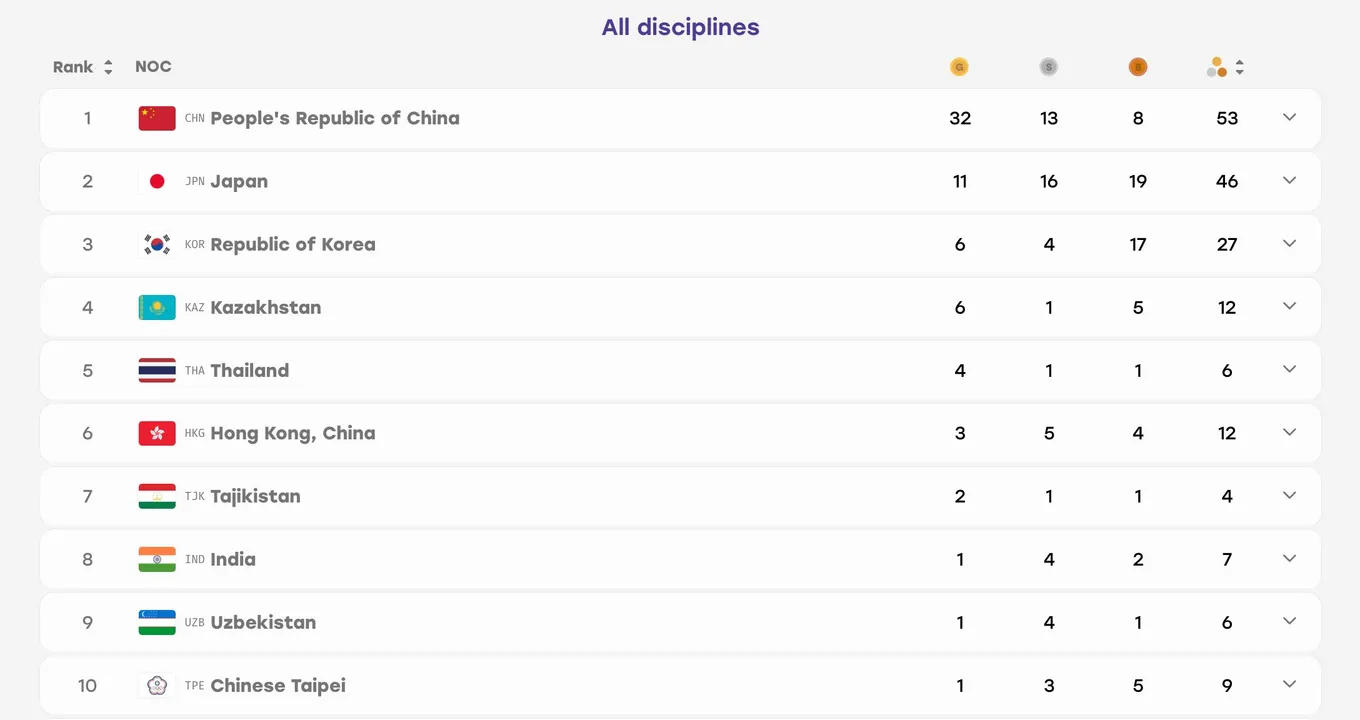The height and width of the screenshot is (720, 1360).
Task: Click the KAZ country code
Action: (195, 307)
